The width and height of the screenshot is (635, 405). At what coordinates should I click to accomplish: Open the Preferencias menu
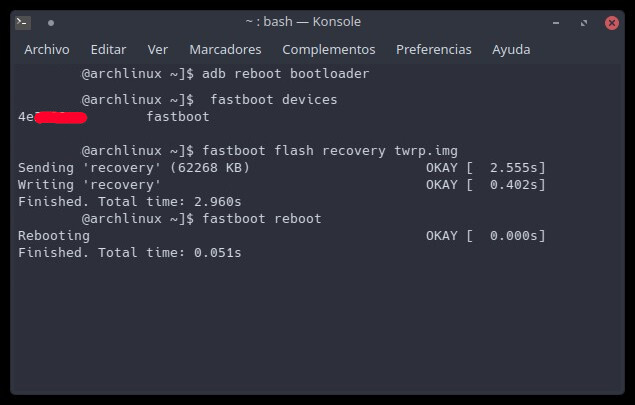pyautogui.click(x=433, y=50)
